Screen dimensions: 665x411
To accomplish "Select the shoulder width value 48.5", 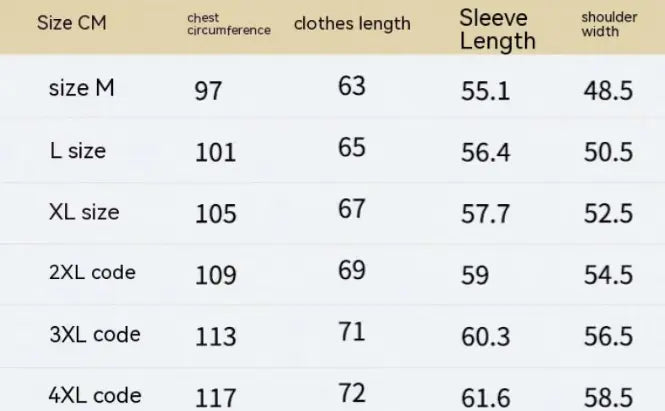I will pos(608,91).
